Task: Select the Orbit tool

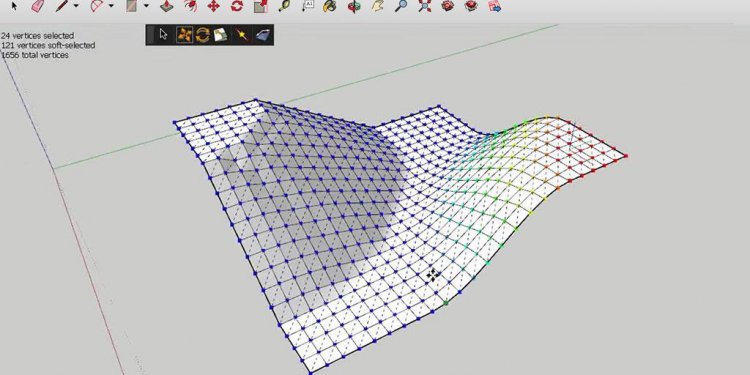Action: pyautogui.click(x=354, y=6)
